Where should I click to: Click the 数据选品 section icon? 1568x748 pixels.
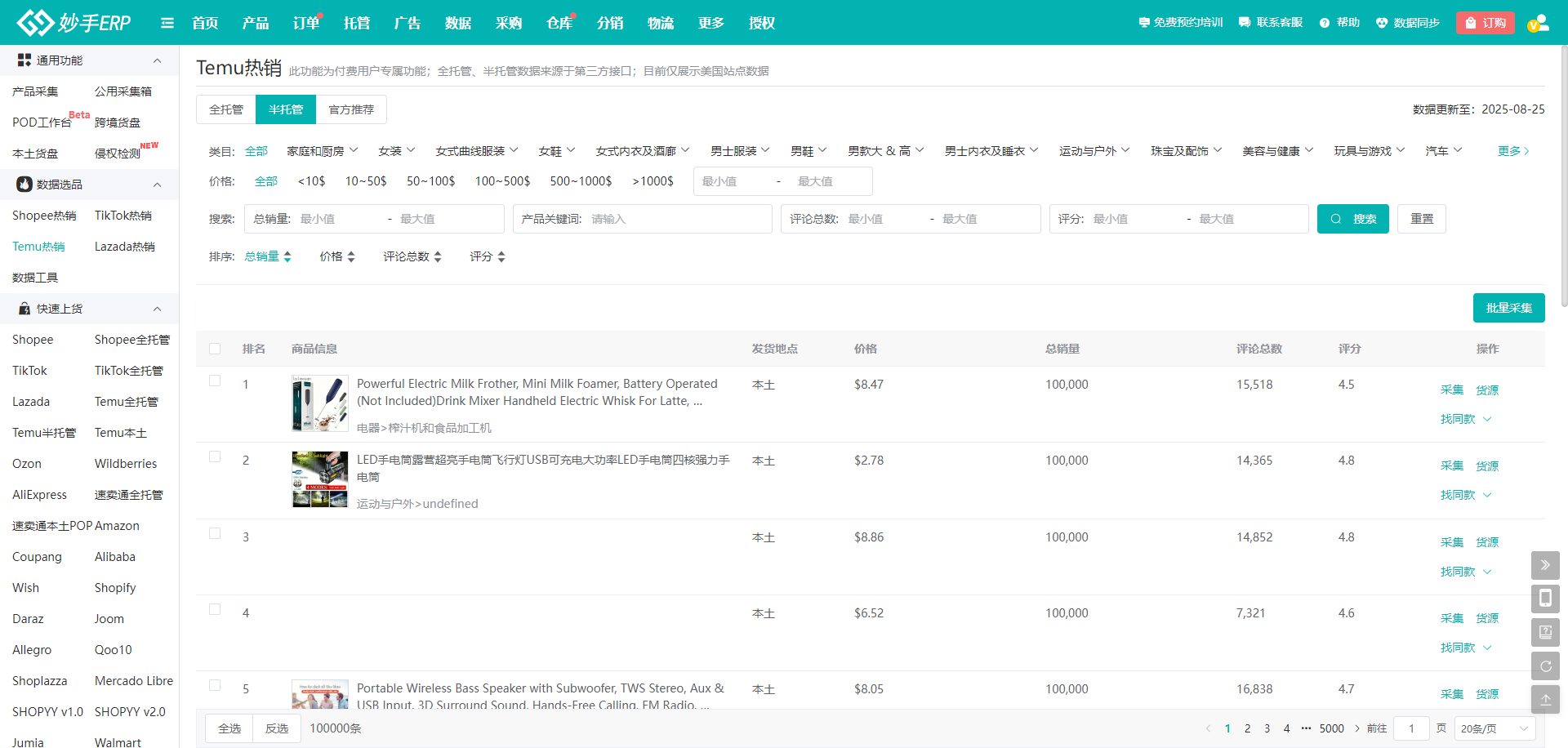click(x=24, y=185)
